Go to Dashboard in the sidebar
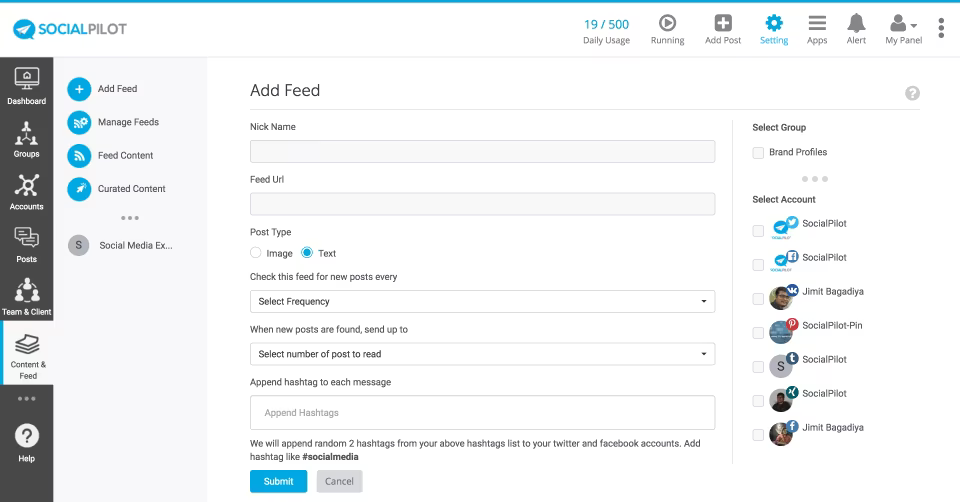The image size is (960, 502). [26, 86]
